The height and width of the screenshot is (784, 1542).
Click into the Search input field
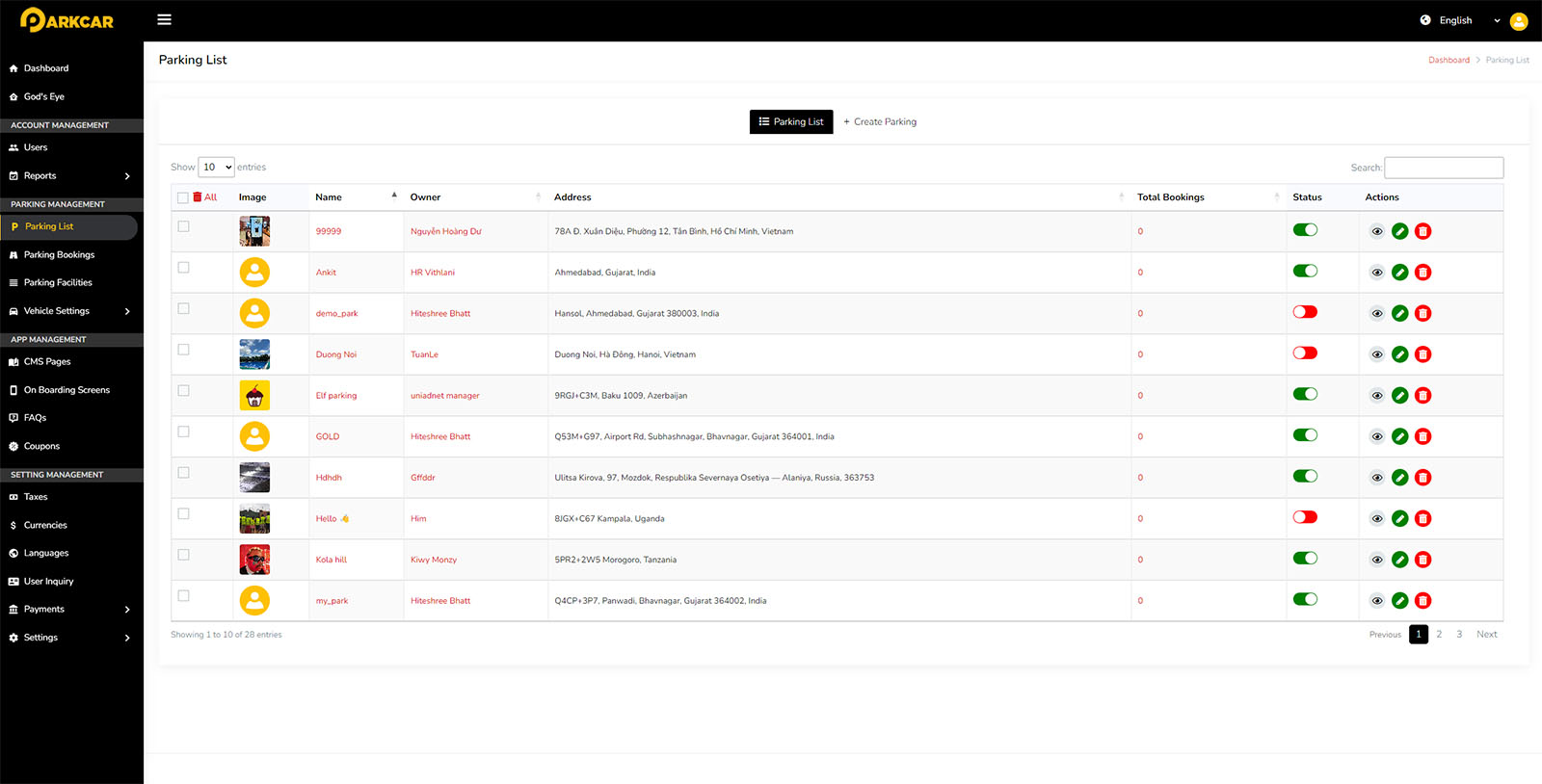point(1444,168)
